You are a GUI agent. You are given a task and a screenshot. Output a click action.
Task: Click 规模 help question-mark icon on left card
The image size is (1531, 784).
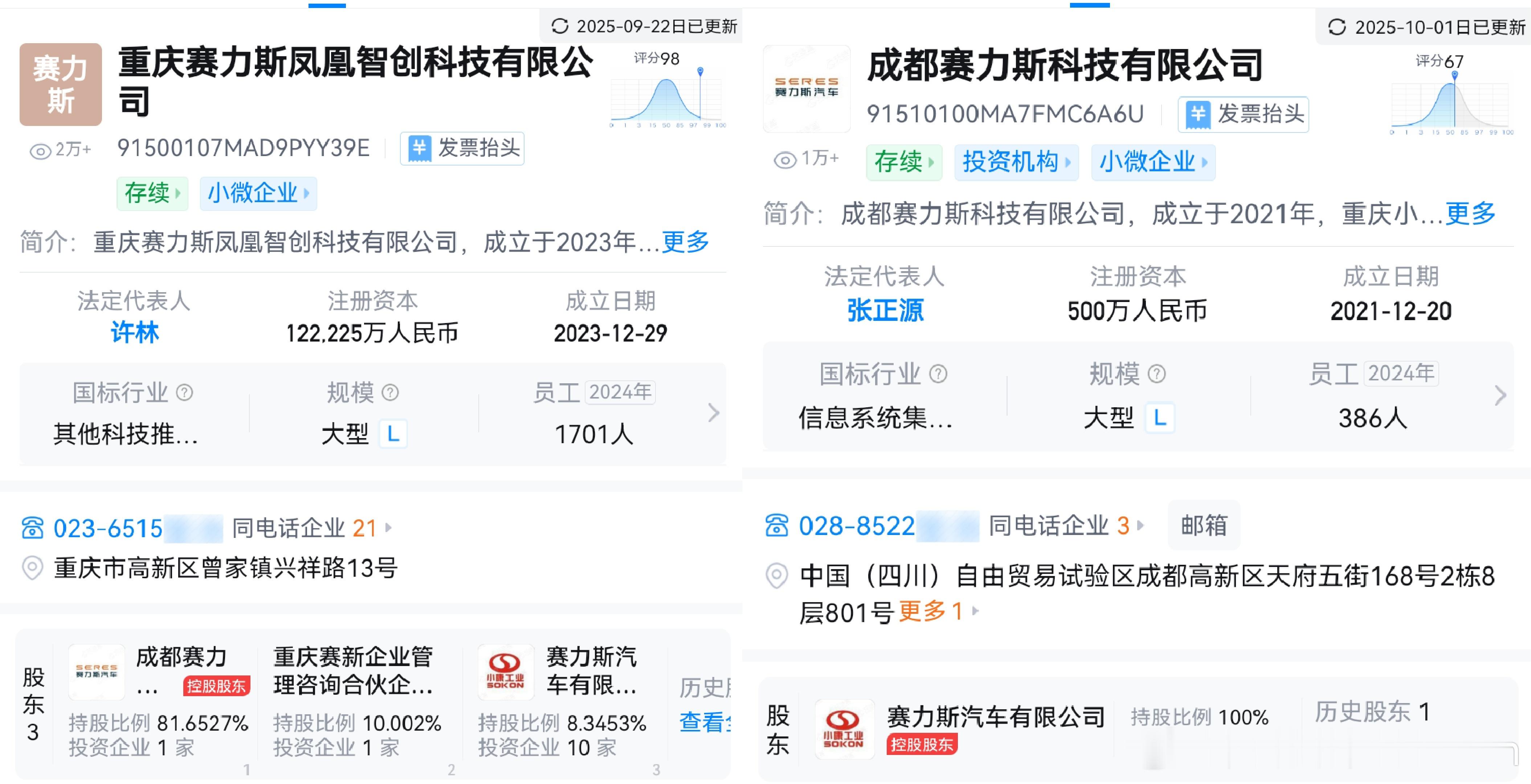click(390, 392)
